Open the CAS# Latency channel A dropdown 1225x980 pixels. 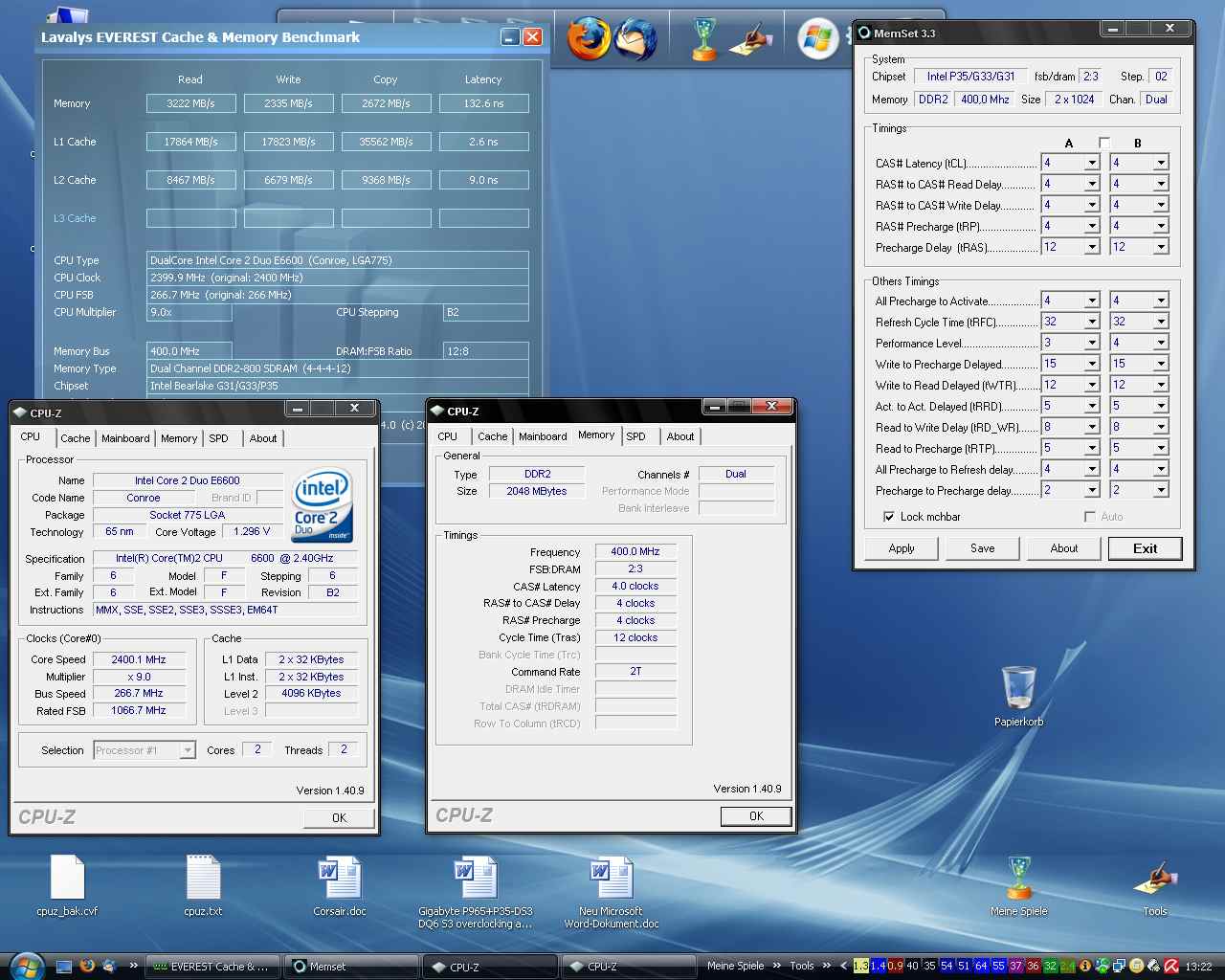tap(1091, 163)
